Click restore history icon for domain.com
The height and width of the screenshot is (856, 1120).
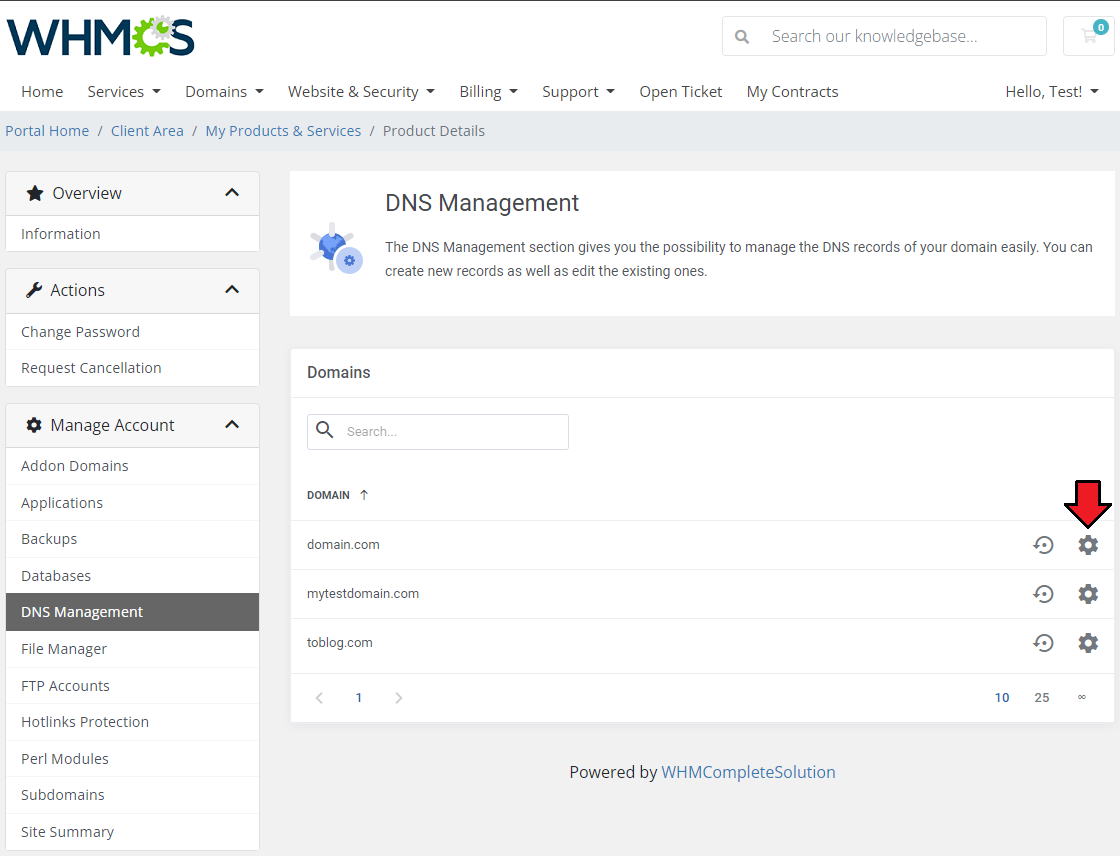click(x=1043, y=544)
